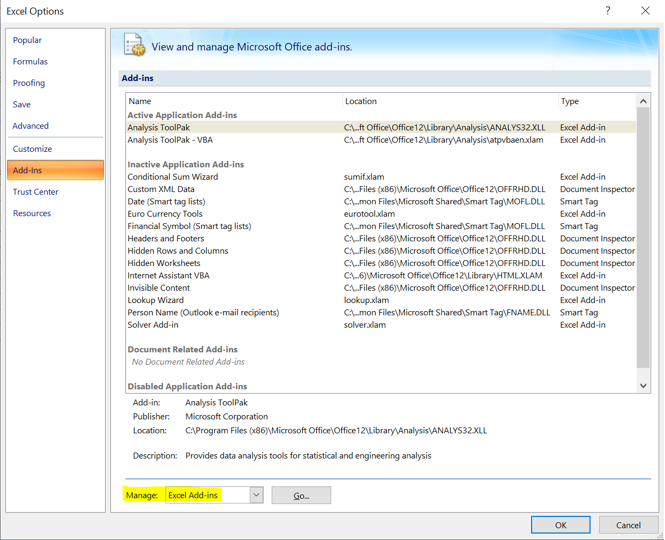Click the Location column header
Screen dimensions: 665x540
[x=450, y=101]
